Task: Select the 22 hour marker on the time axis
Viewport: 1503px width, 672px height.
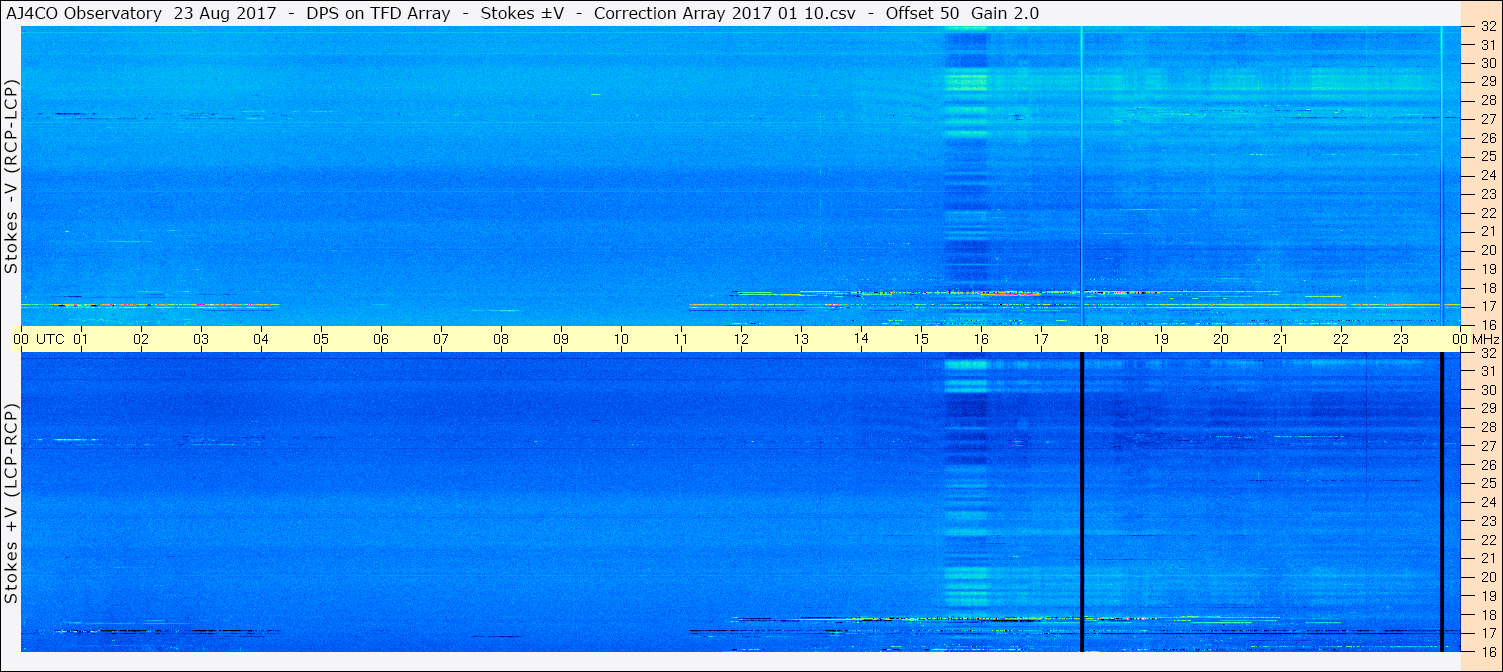Action: (x=1341, y=339)
